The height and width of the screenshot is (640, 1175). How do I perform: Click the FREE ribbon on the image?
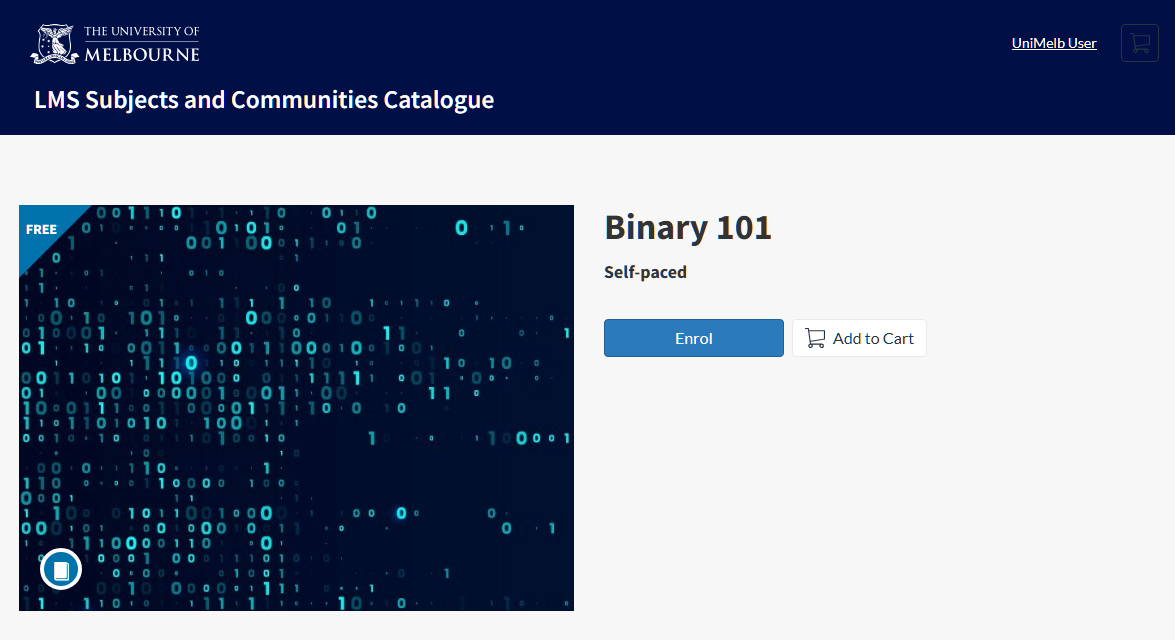pos(42,229)
